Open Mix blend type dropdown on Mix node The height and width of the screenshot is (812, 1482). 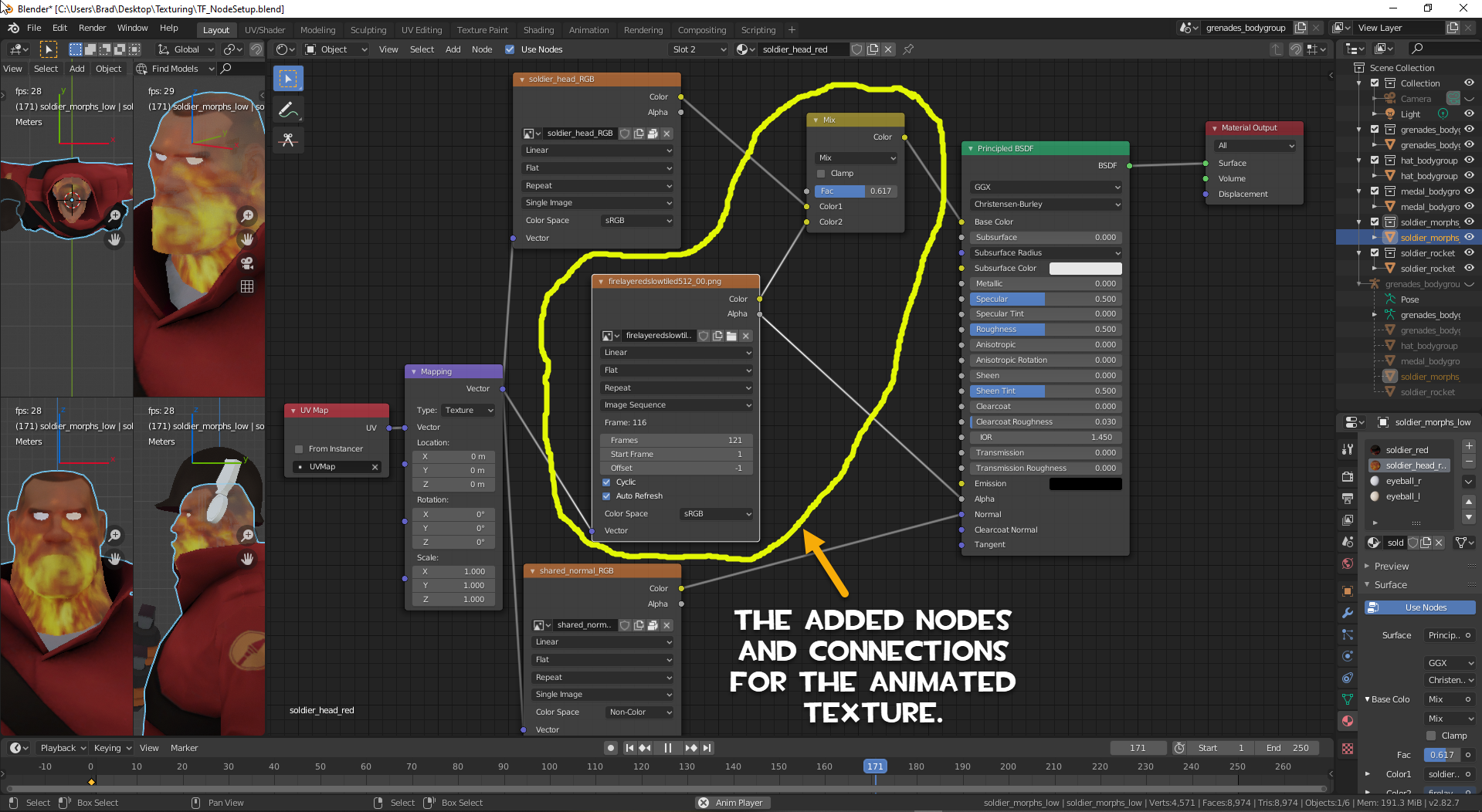856,158
